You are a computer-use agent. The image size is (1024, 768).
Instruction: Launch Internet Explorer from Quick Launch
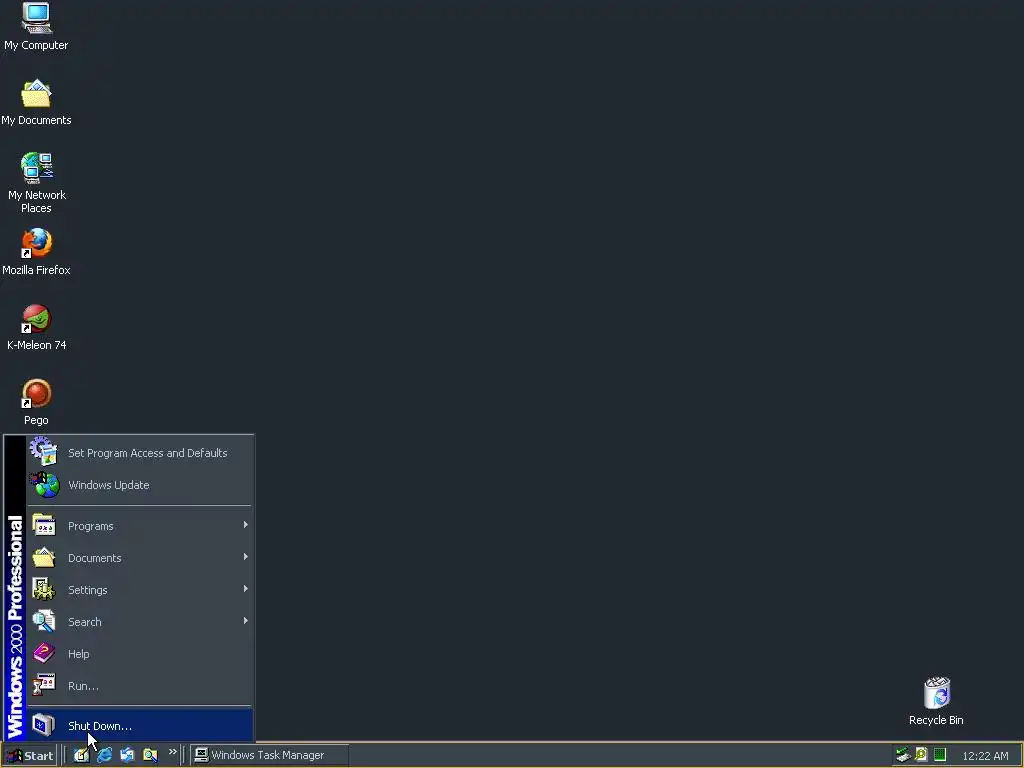pyautogui.click(x=104, y=755)
